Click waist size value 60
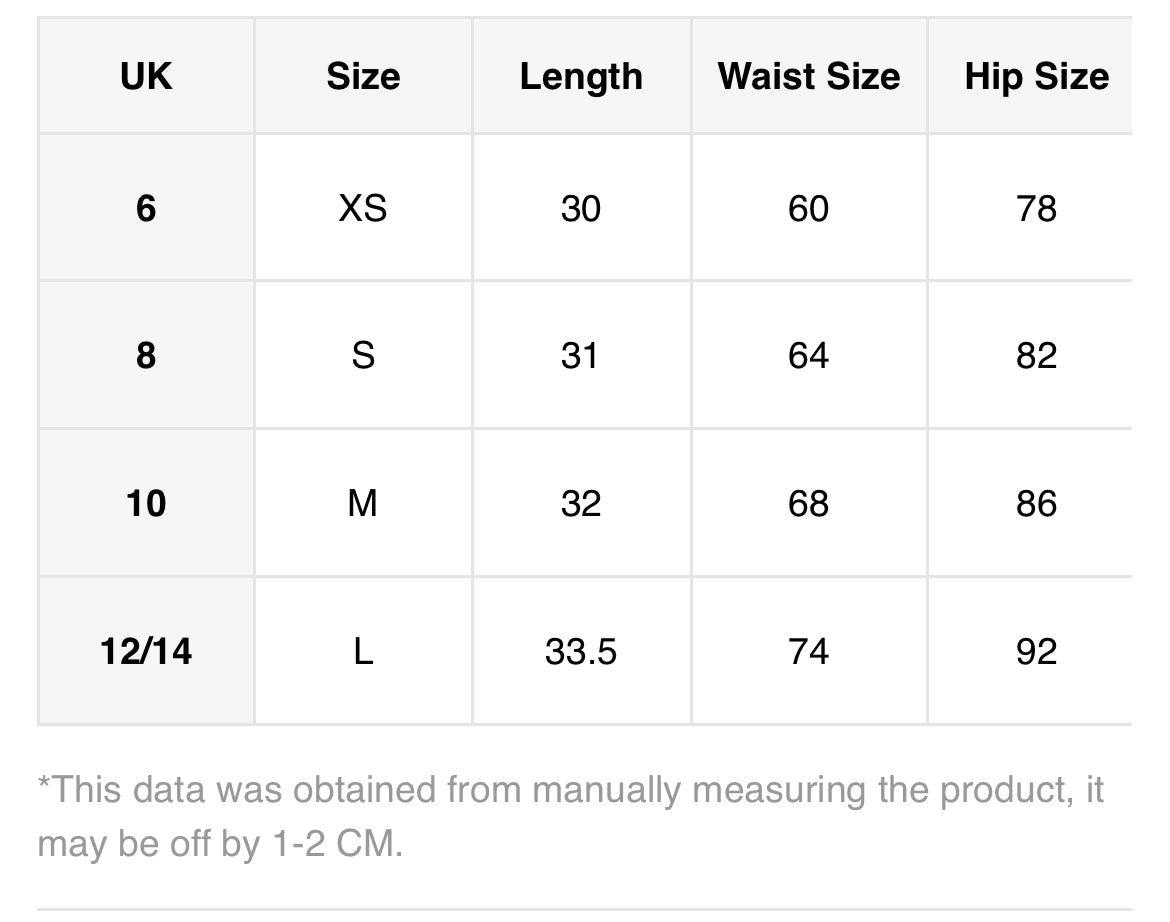The height and width of the screenshot is (922, 1170). pyautogui.click(x=808, y=208)
